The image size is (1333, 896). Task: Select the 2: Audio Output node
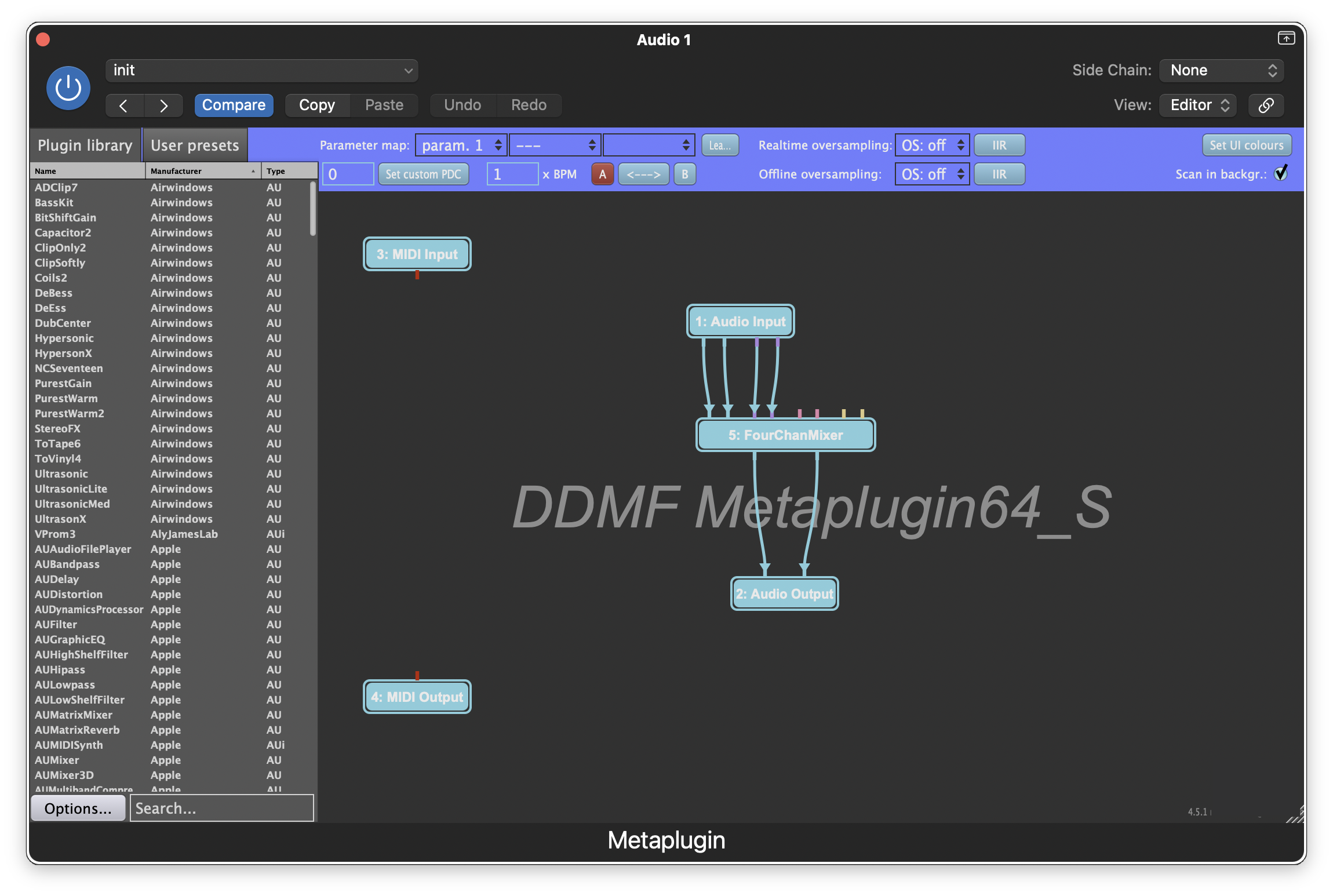click(x=785, y=594)
